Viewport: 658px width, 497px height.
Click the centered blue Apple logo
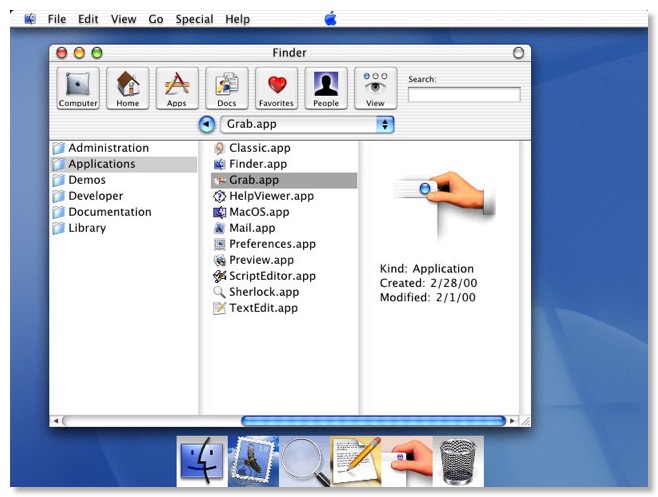click(x=331, y=19)
